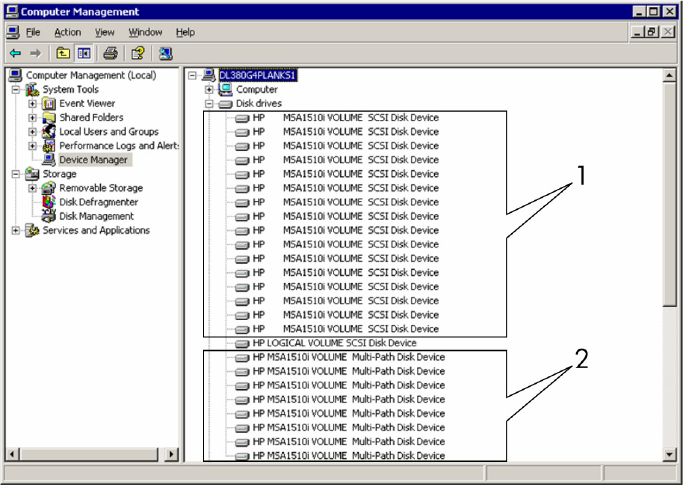Toggle Show/Hide Console Tree toolbar icon
Screen dimensions: 683x485
click(x=84, y=53)
